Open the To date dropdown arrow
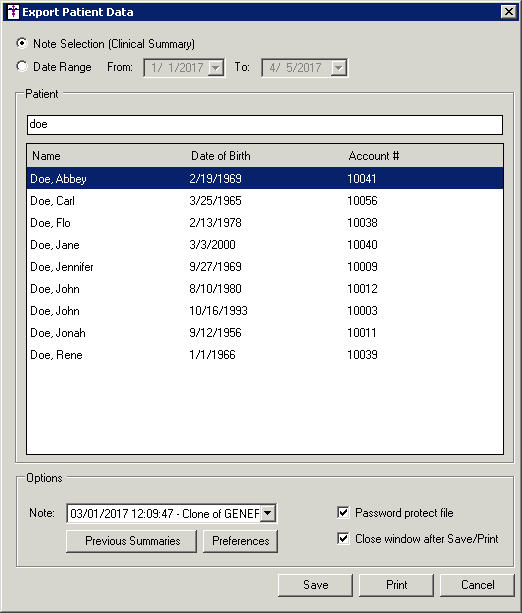The image size is (522, 613). (338, 68)
